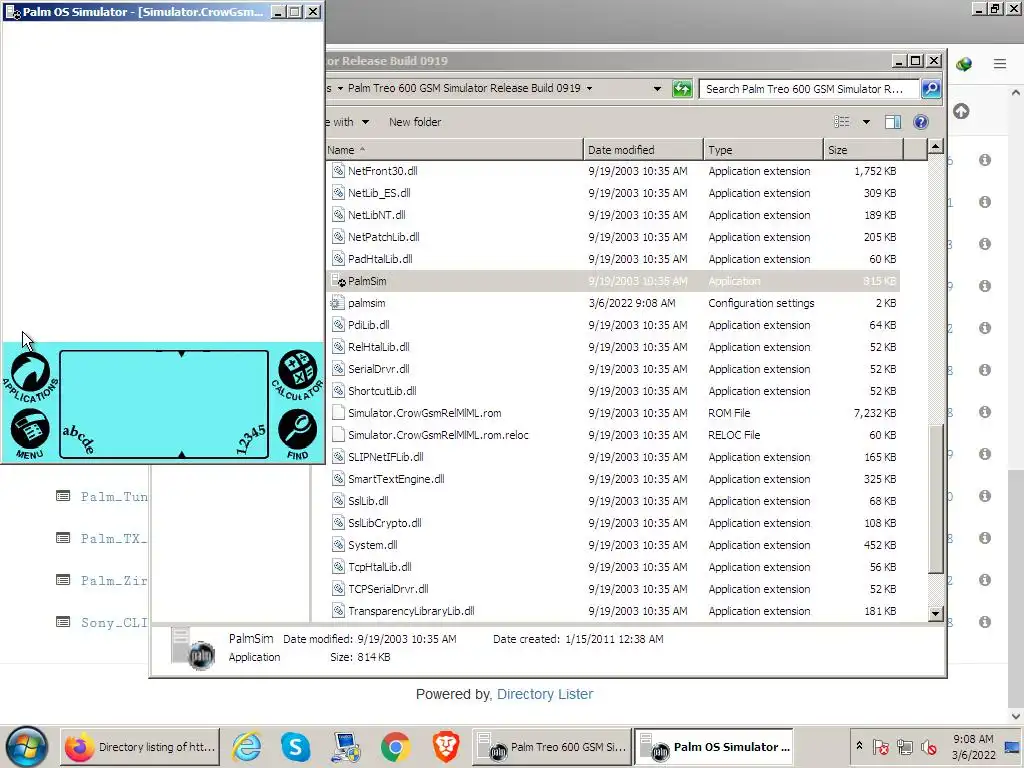This screenshot has width=1024, height=768.
Task: Expand the Palm Treo 600 breadcrumb arrow
Action: pyautogui.click(x=589, y=88)
